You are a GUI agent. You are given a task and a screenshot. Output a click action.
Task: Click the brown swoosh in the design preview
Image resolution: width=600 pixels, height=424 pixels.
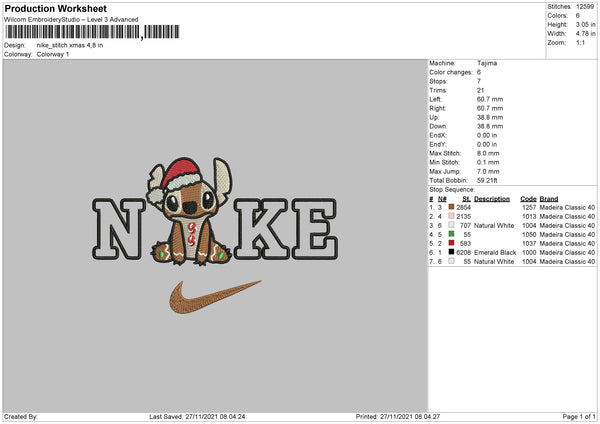[215, 297]
